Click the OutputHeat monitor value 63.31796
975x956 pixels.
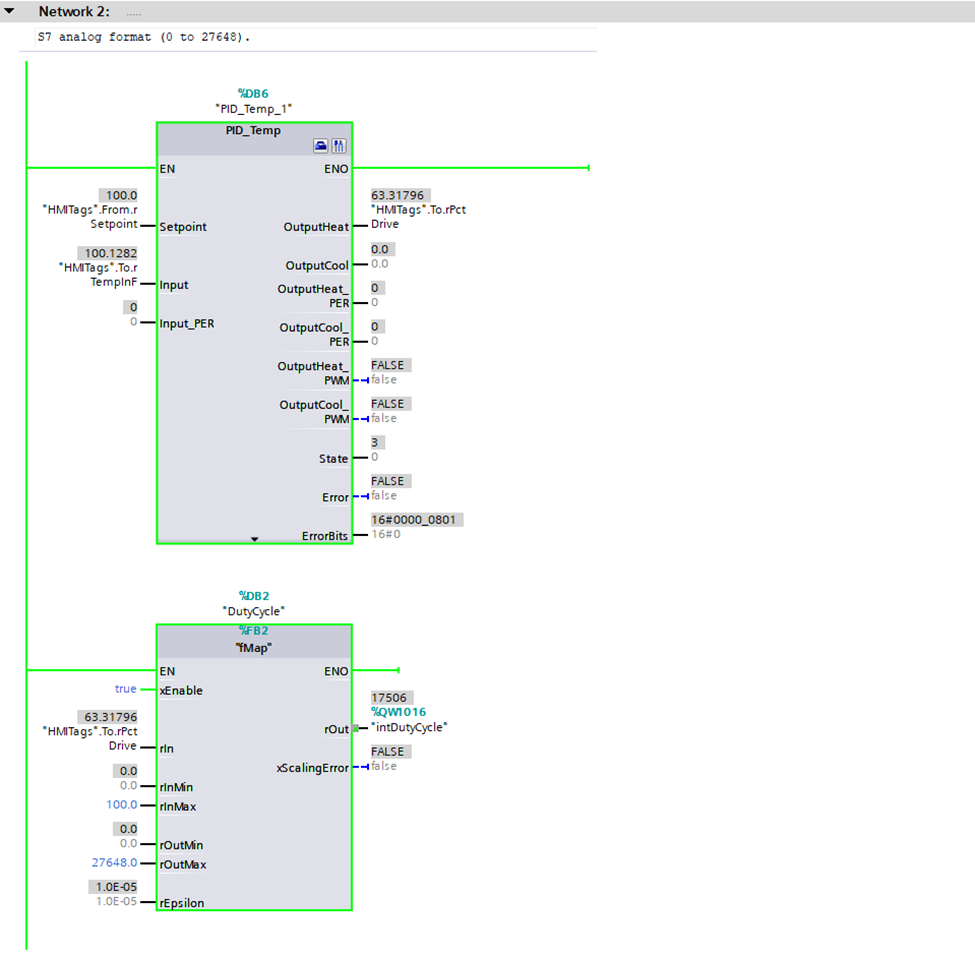tap(400, 195)
